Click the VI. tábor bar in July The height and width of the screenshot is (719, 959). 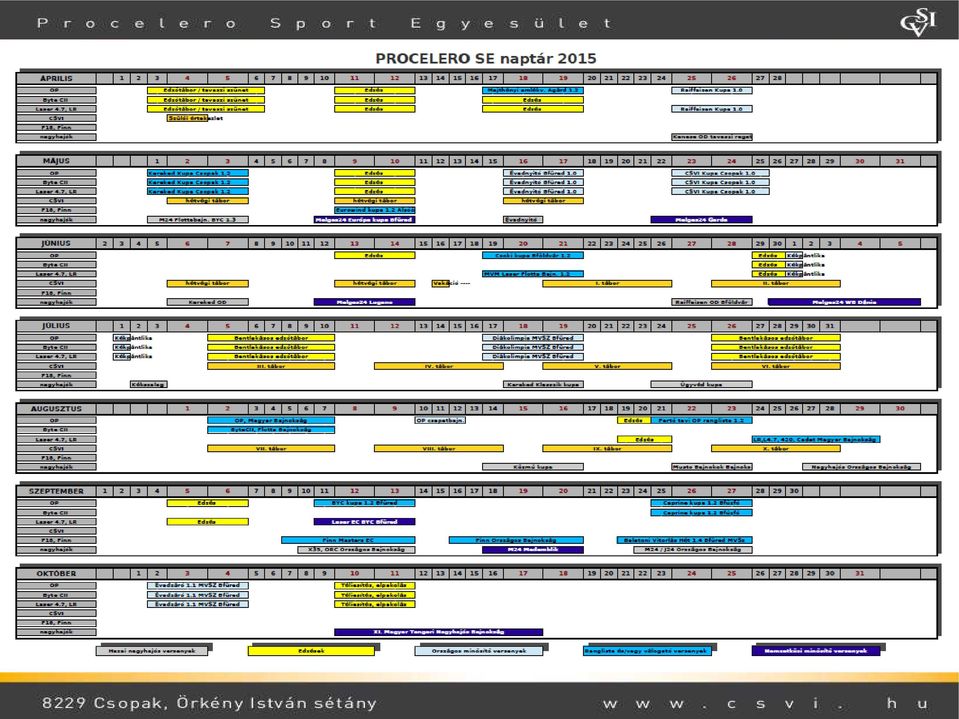[776, 366]
